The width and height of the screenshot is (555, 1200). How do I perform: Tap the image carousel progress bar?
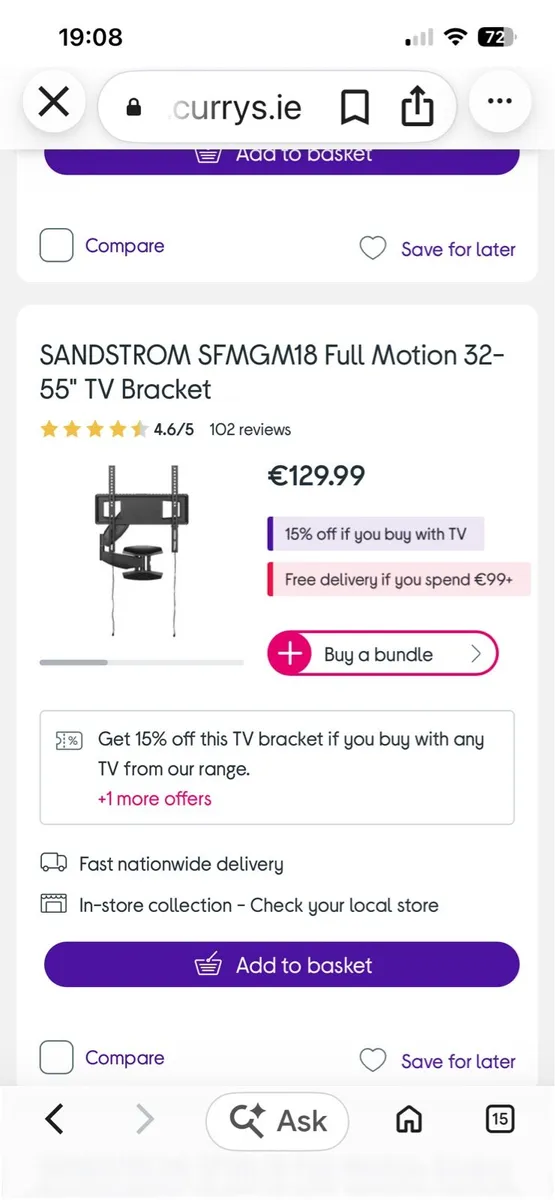(x=141, y=662)
